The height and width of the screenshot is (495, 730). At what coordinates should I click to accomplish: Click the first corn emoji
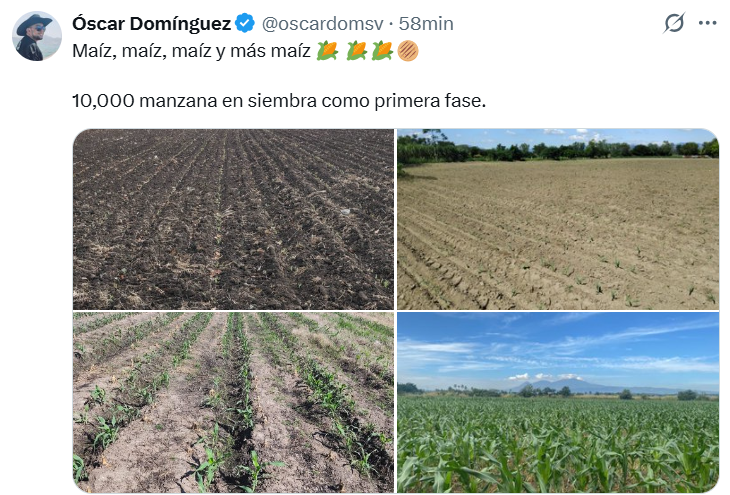coord(327,50)
